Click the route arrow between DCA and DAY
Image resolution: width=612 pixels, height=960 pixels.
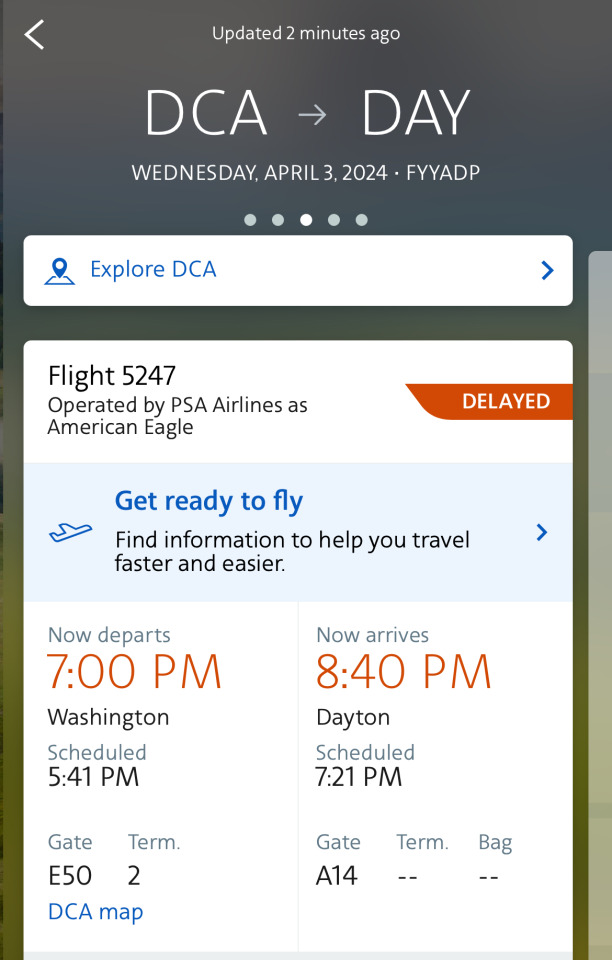(313, 115)
